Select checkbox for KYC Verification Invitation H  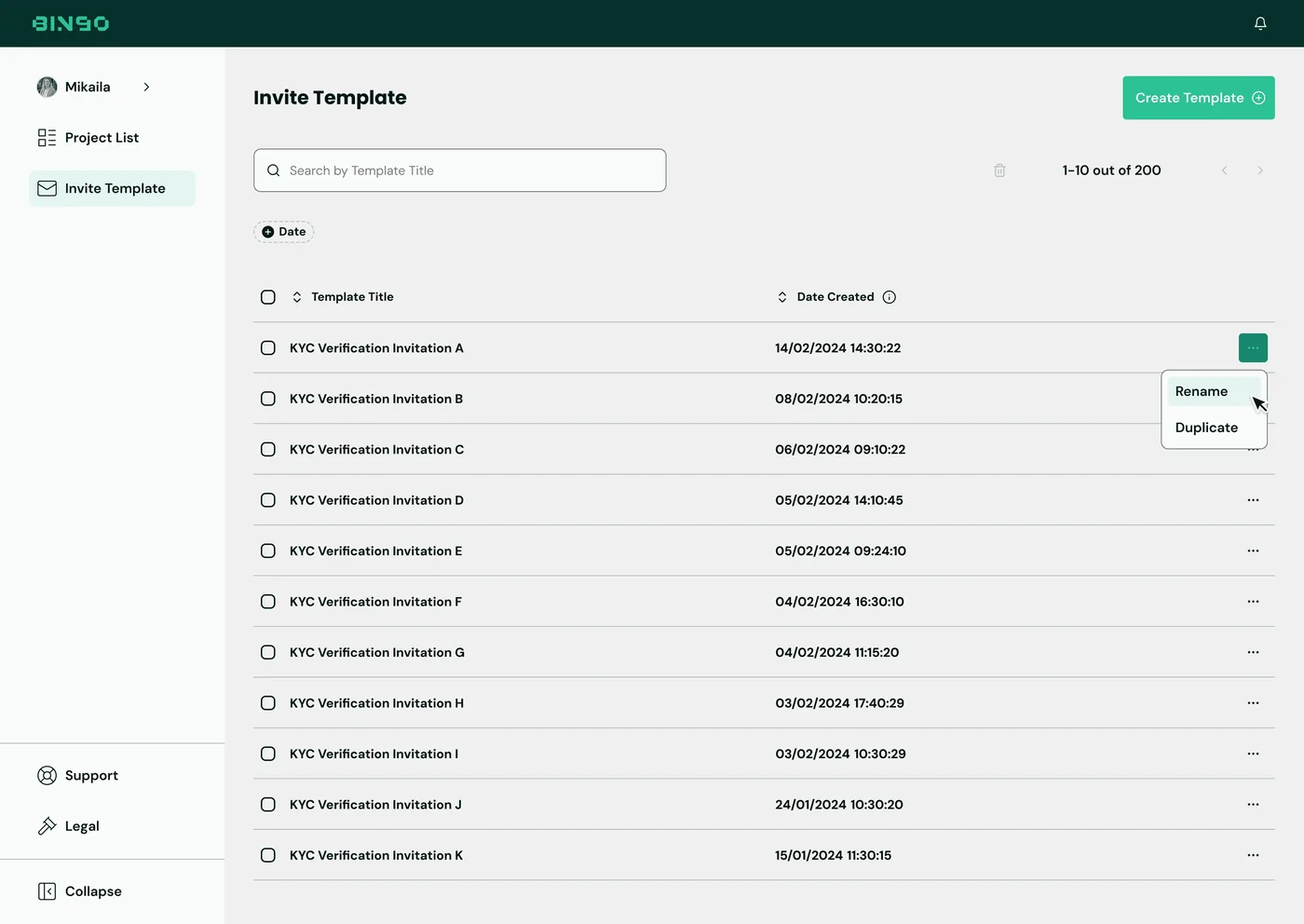tap(268, 703)
